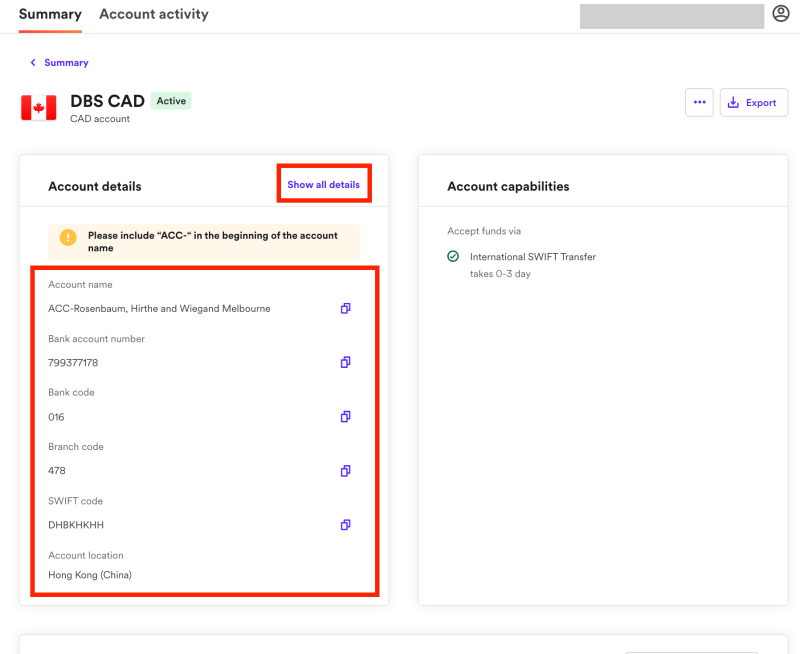Open the three-dot more options menu

pyautogui.click(x=699, y=103)
